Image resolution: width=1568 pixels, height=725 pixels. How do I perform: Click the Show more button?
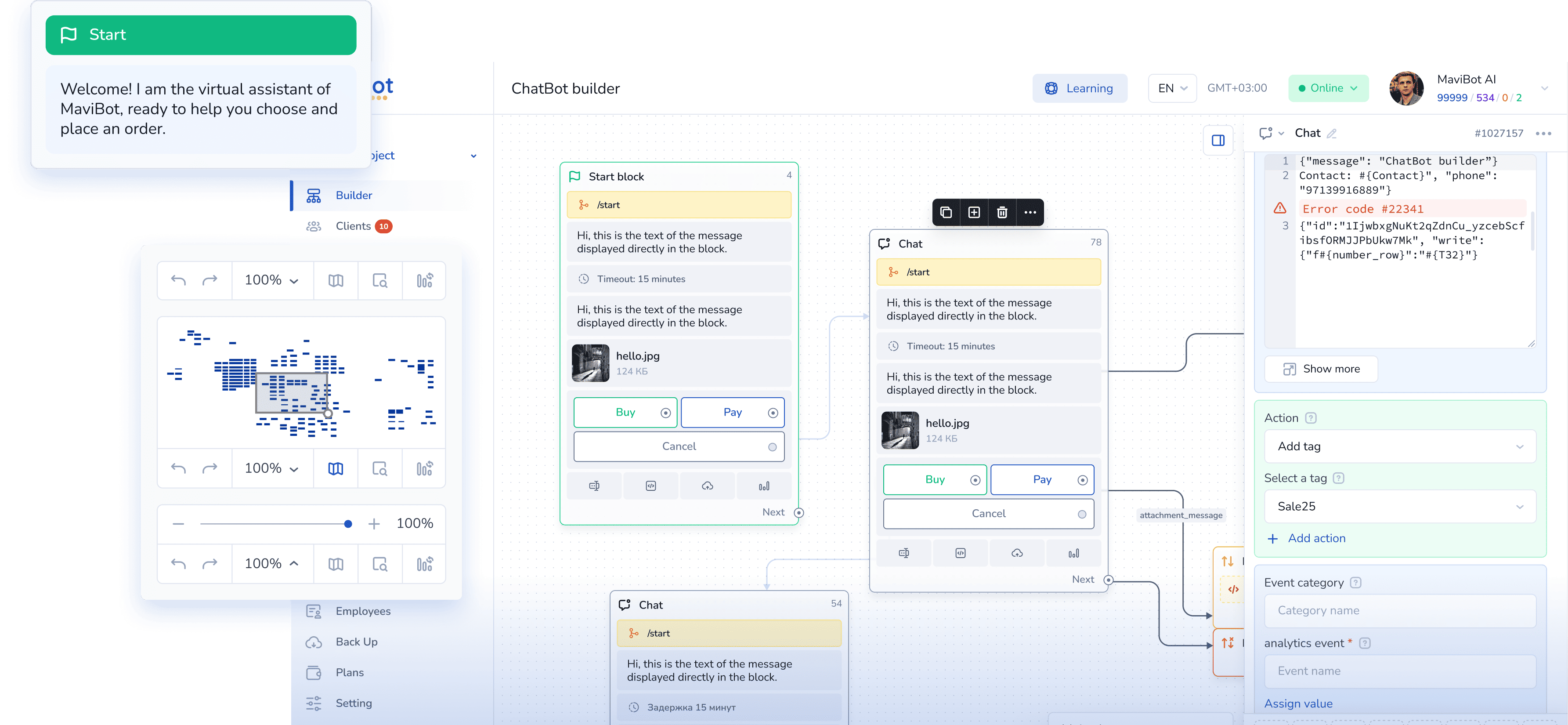(1321, 369)
